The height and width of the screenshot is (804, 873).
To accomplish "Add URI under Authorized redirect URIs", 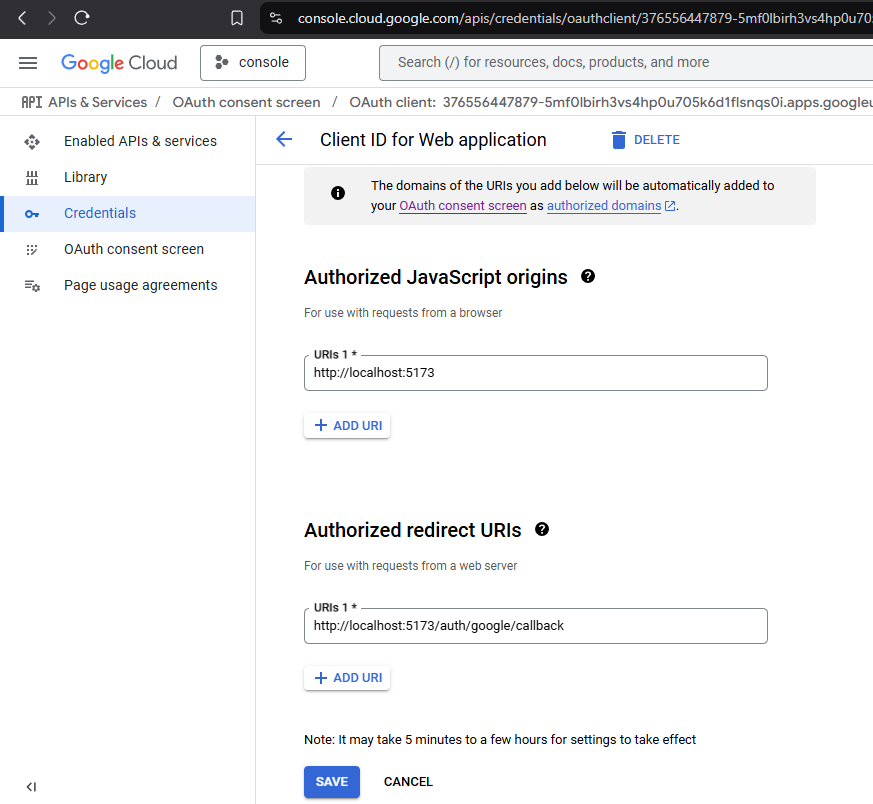I will pyautogui.click(x=347, y=678).
